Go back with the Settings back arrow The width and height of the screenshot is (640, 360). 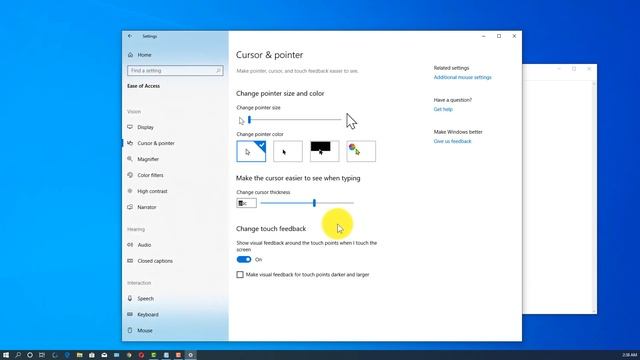coord(130,36)
